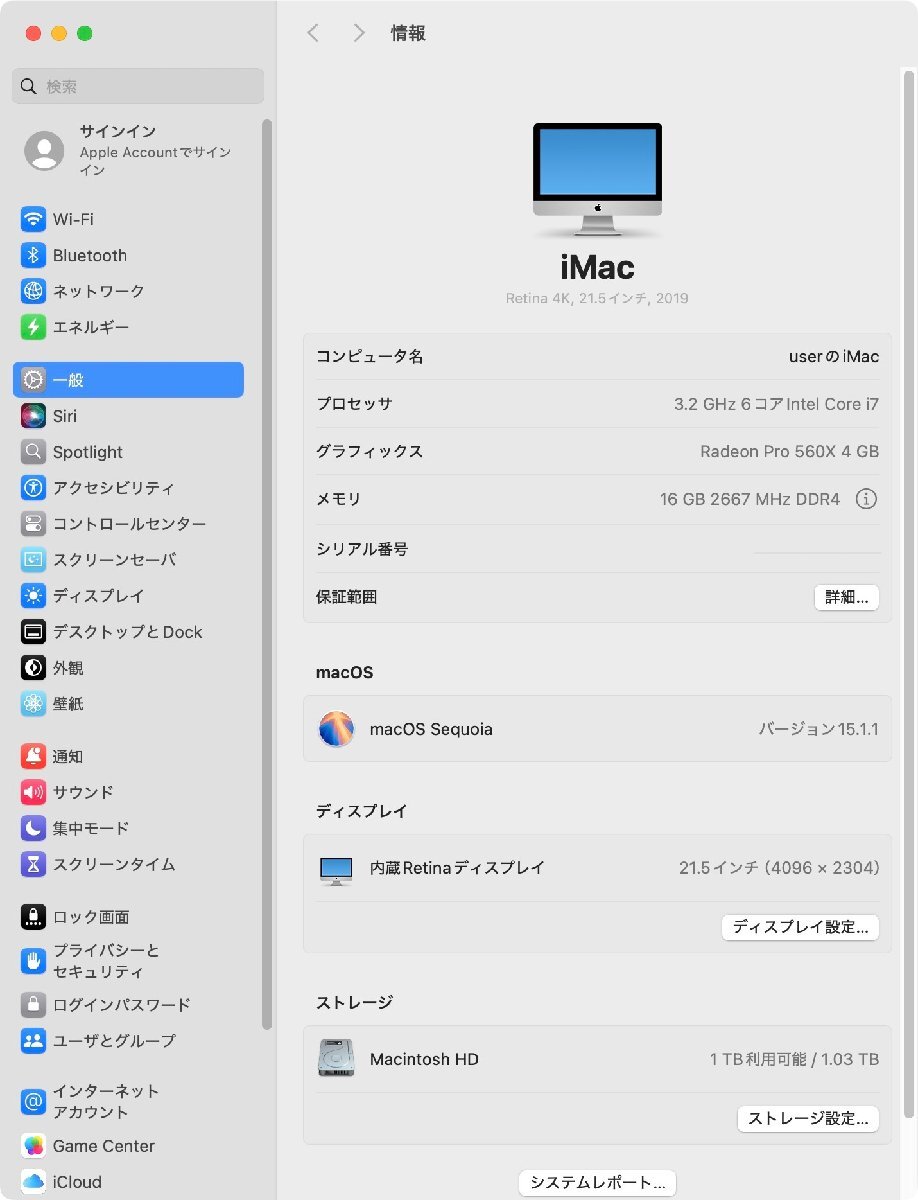Open the スクリーンタイム hourglass icon

[x=34, y=865]
